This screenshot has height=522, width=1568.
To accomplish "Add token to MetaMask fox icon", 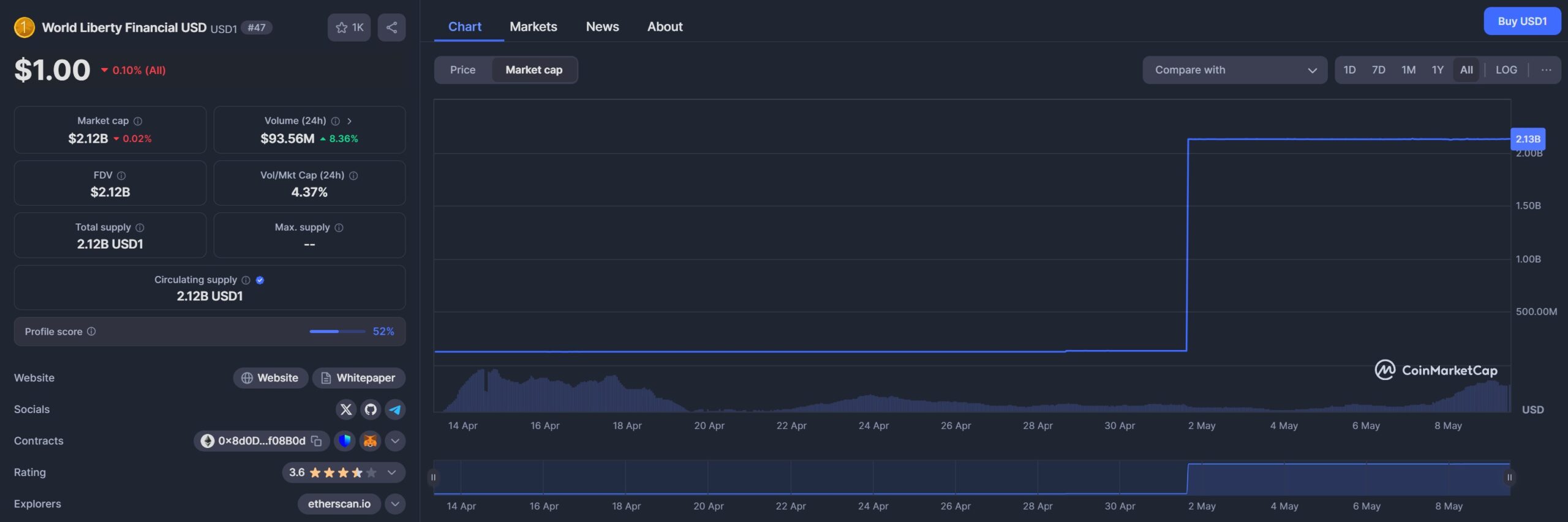I will coord(370,441).
